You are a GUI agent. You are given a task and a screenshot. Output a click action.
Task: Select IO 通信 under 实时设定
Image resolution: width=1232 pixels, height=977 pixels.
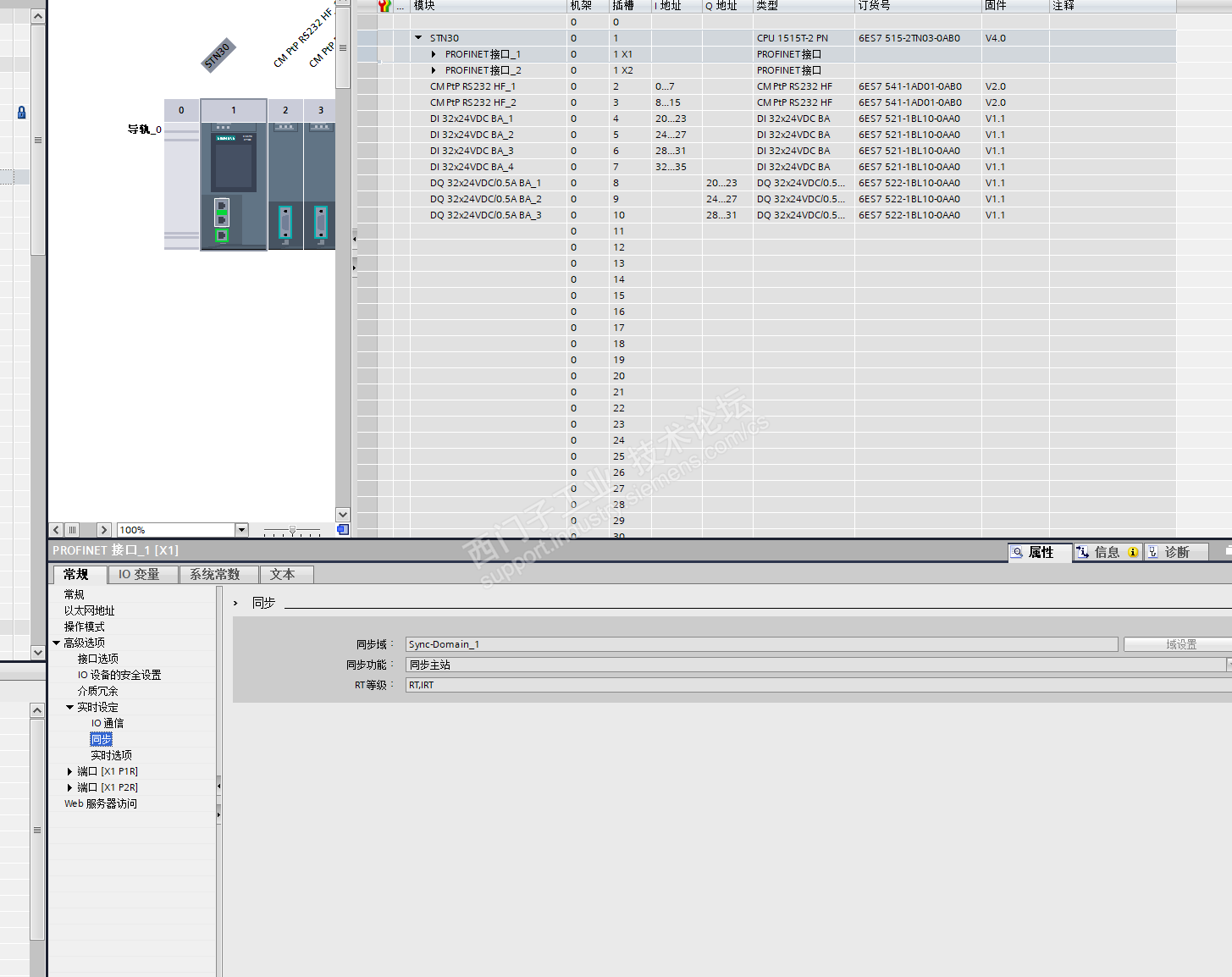pos(108,723)
